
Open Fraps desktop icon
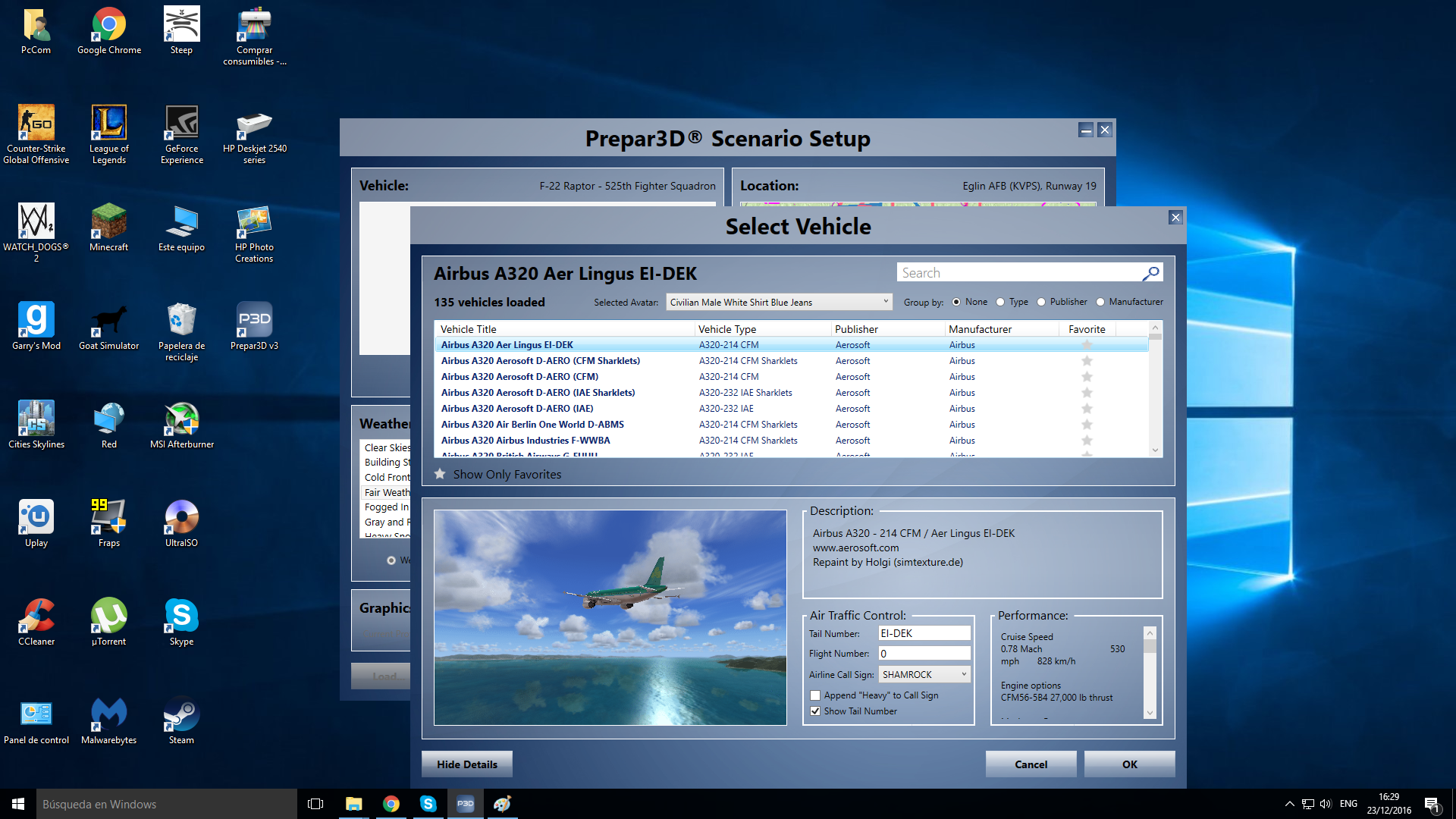(109, 523)
